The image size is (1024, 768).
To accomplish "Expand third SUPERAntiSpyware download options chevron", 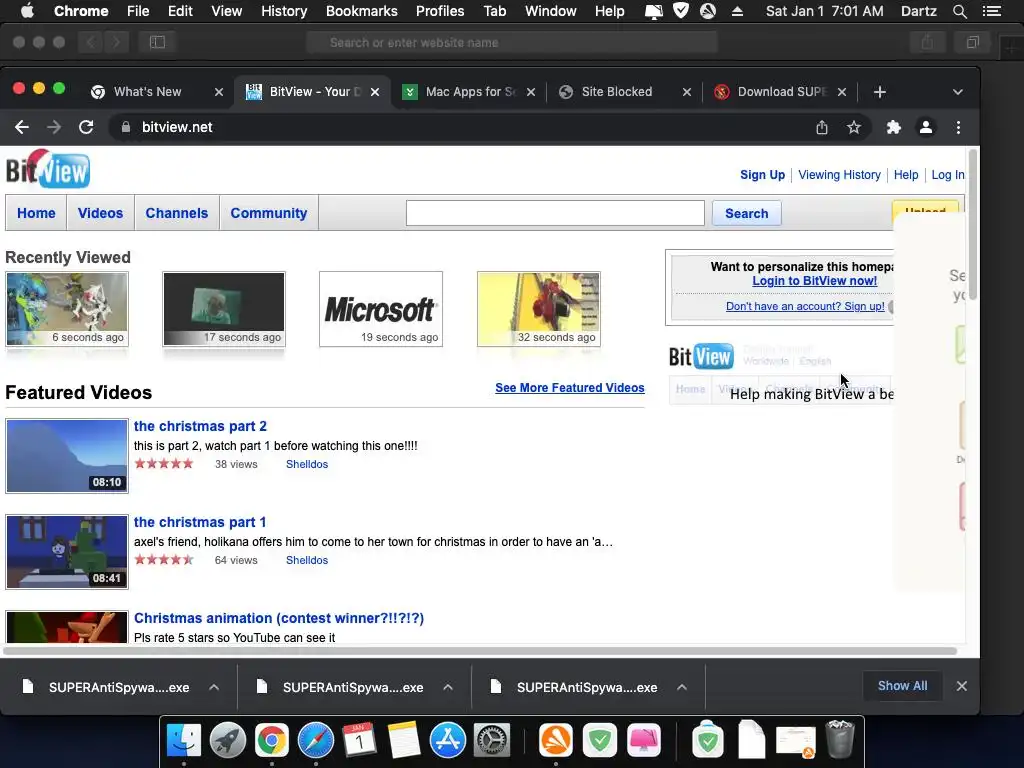I will point(682,687).
